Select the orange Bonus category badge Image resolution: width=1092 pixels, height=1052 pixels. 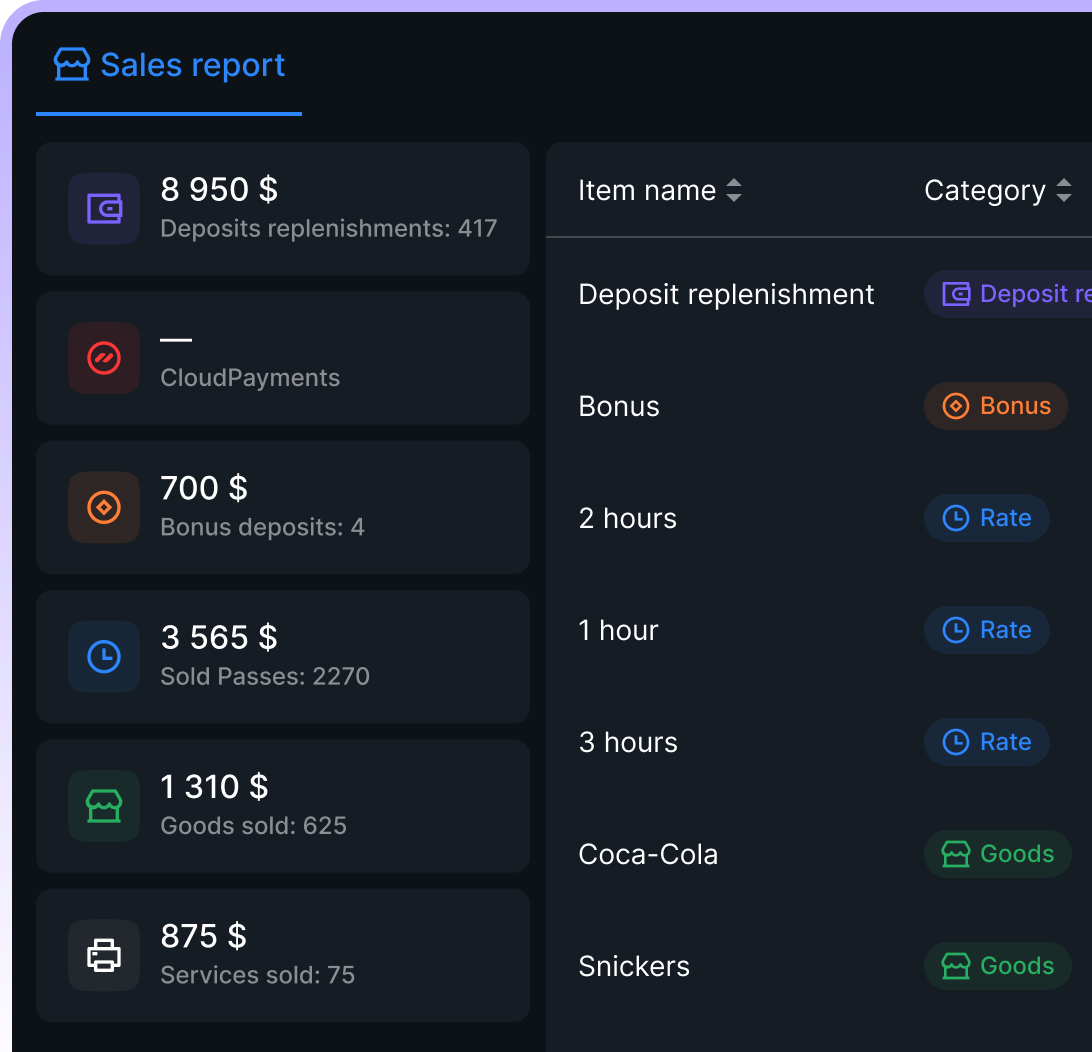point(996,406)
